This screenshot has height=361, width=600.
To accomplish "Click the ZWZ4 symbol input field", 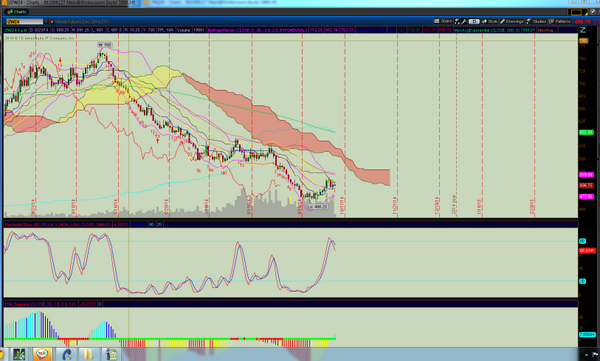I will point(24,21).
